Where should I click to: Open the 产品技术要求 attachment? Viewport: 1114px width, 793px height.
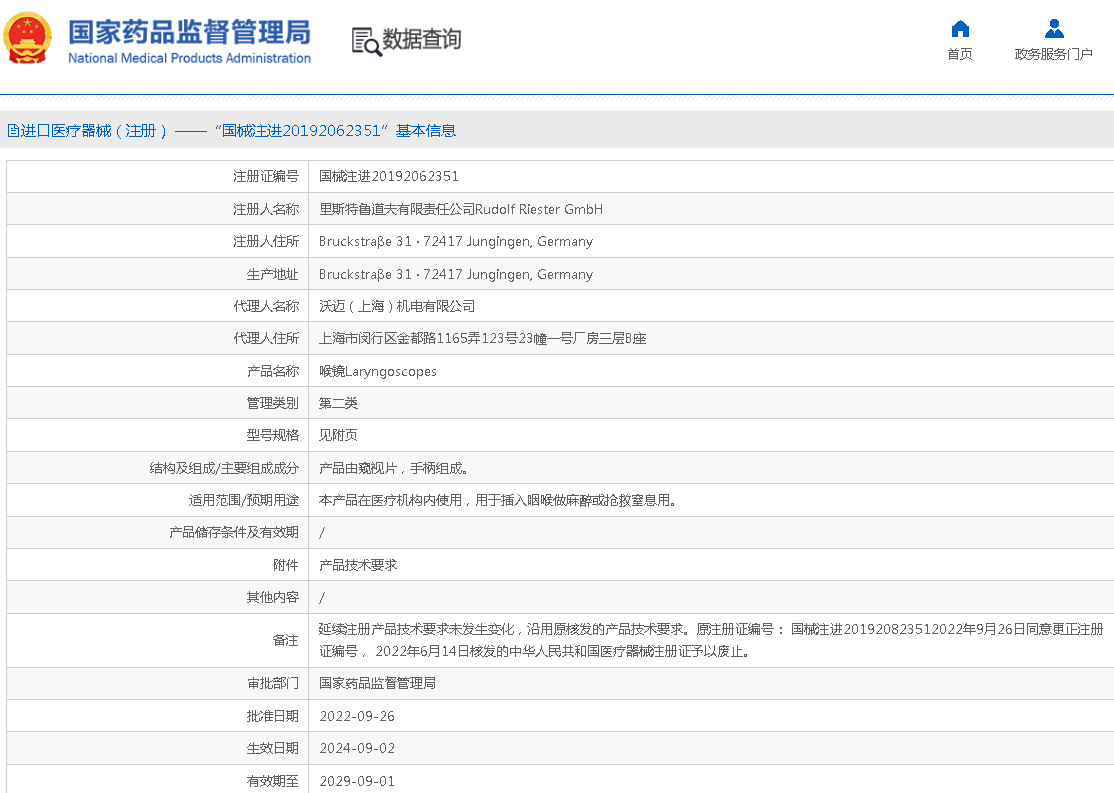tap(357, 565)
